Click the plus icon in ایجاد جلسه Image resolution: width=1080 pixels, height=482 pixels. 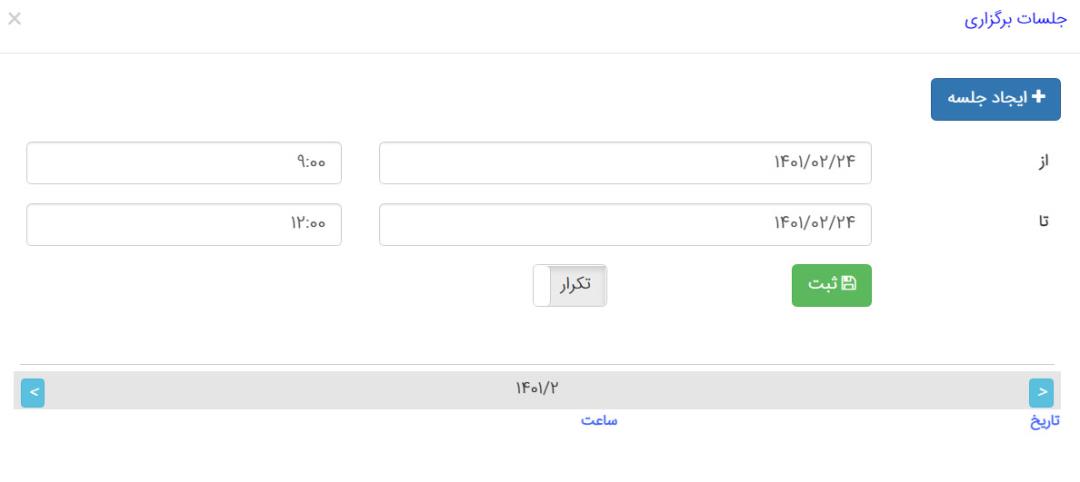[x=1038, y=97]
